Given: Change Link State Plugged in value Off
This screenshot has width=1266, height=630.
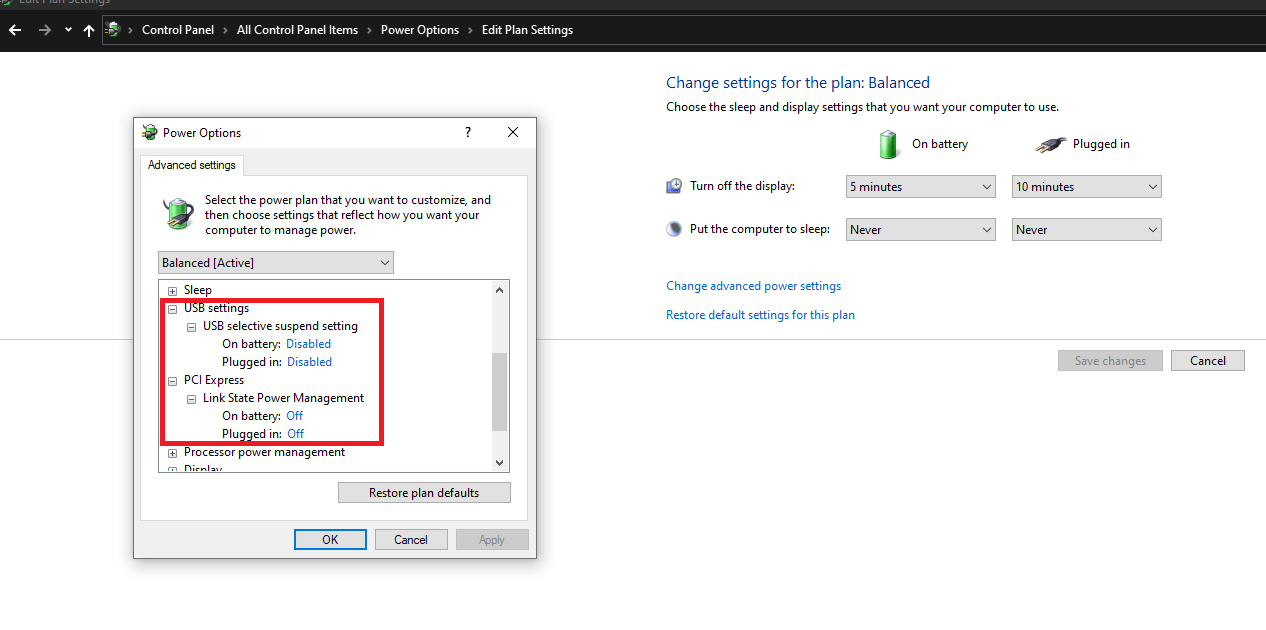Looking at the screenshot, I should click(x=296, y=434).
